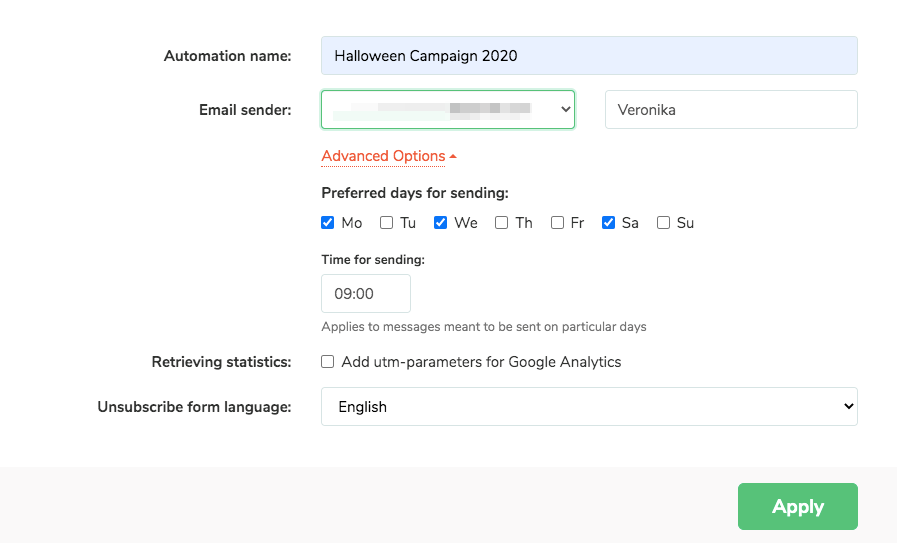Click the sender name field containing Veronika
Image resolution: width=897 pixels, height=543 pixels.
click(x=731, y=110)
